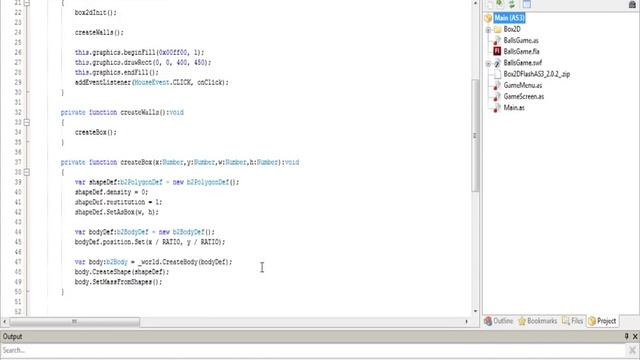Click the ActionScript icon of BallsGame.as
640x360 pixels.
(x=497, y=40)
